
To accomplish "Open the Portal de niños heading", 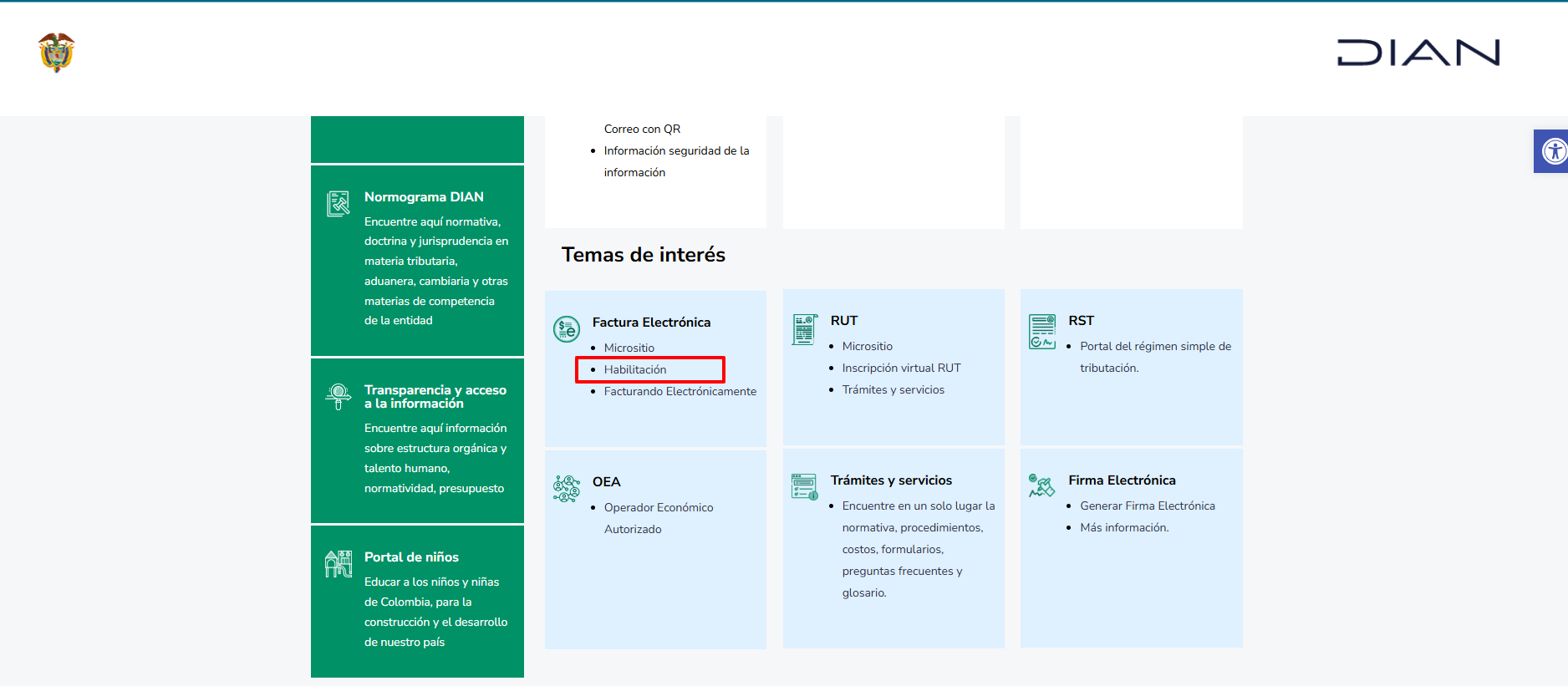I will pos(411,557).
